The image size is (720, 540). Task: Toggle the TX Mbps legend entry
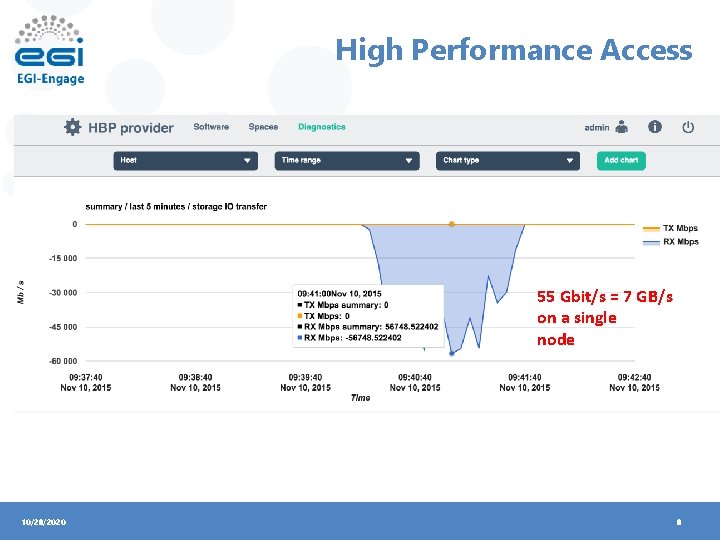(x=670, y=228)
